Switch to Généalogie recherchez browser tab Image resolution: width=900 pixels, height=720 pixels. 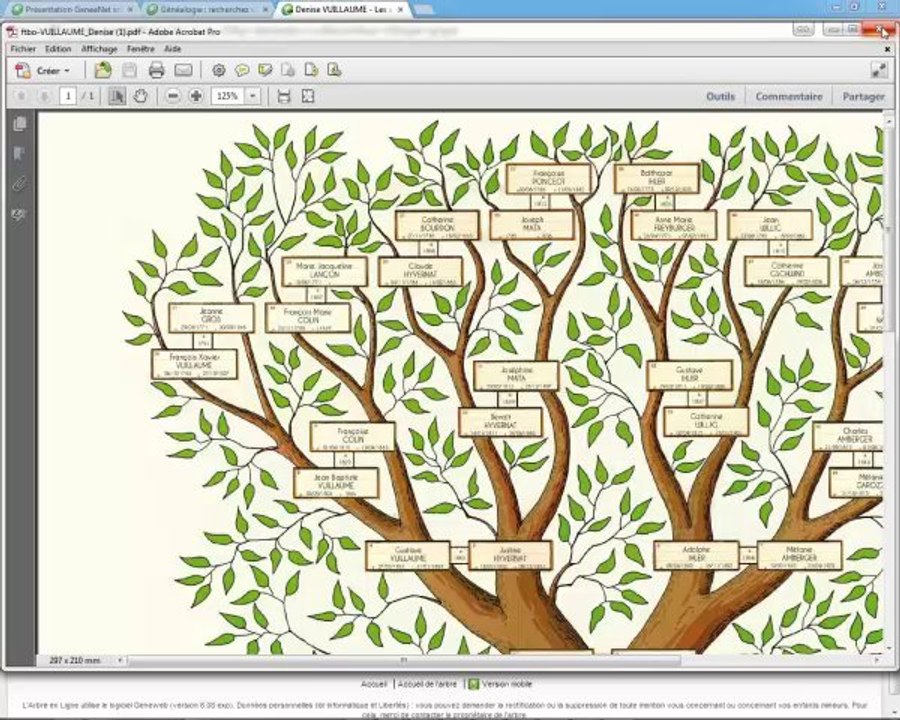[207, 10]
